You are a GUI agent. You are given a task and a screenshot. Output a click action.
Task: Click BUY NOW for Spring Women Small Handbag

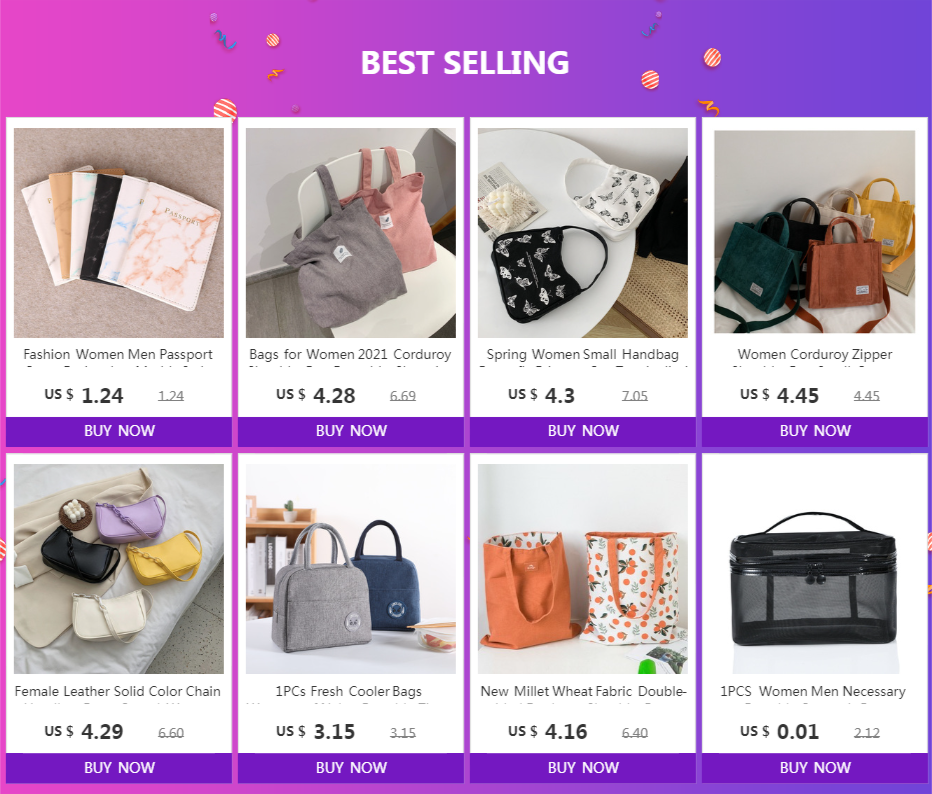tap(582, 431)
